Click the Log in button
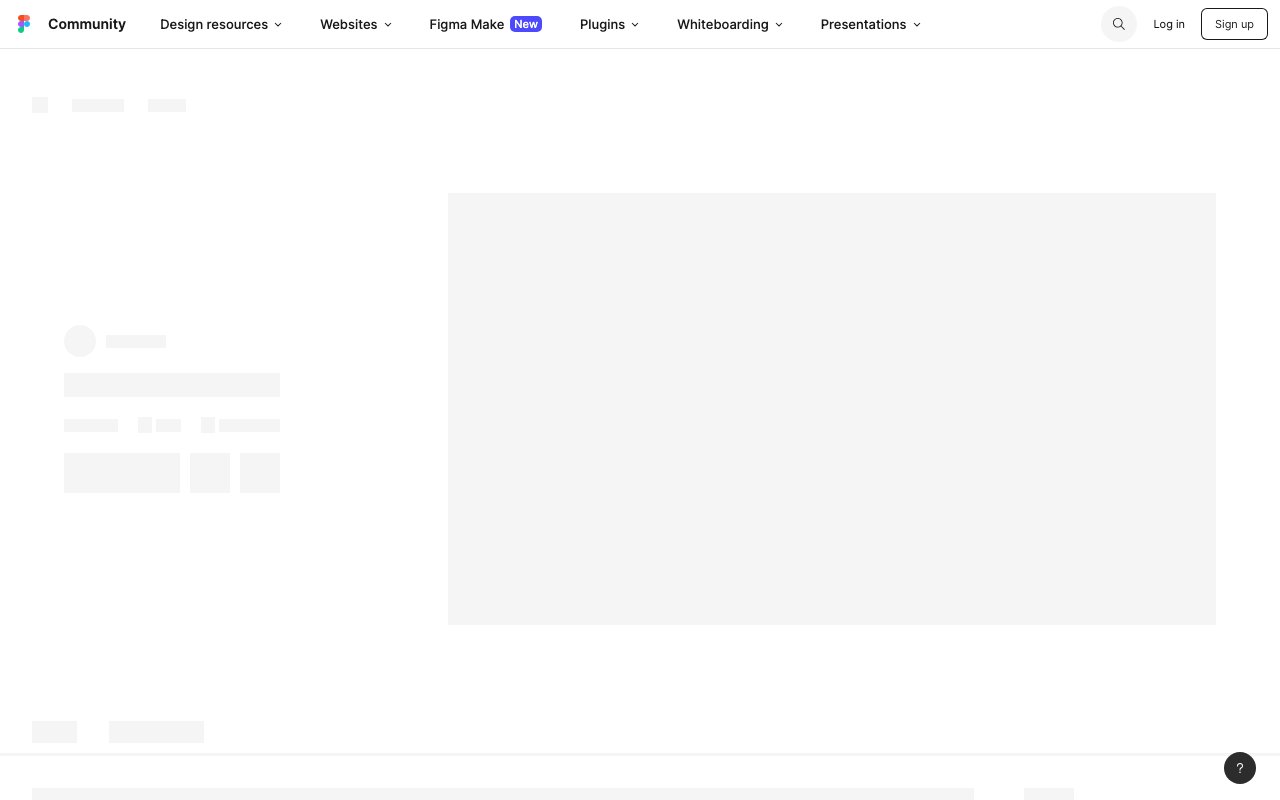 tap(1168, 24)
